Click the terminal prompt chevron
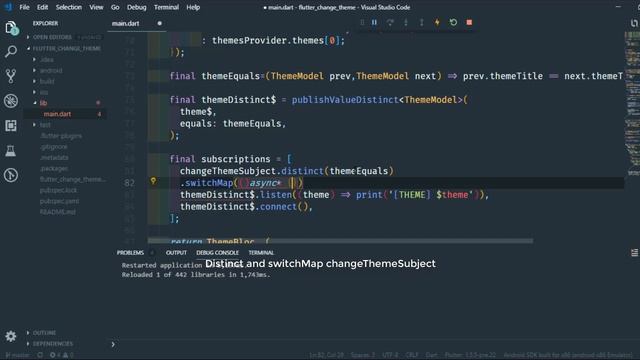This screenshot has height=360, width=640. pyautogui.click(x=113, y=344)
